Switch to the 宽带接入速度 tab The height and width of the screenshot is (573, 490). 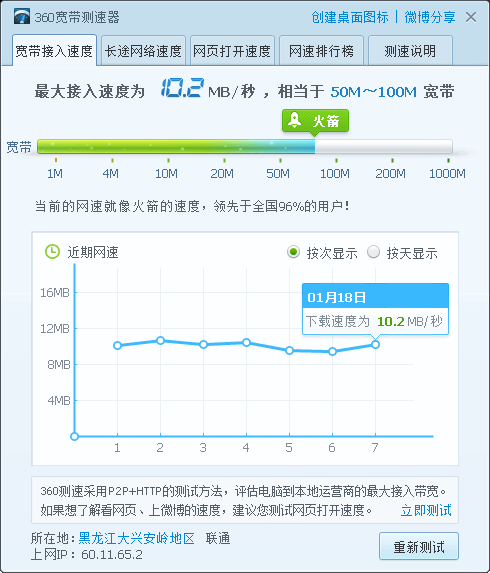click(54, 50)
